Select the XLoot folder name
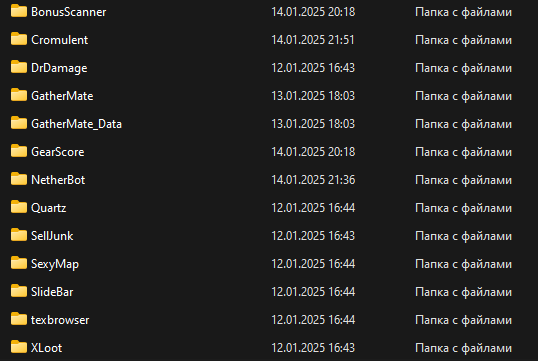Screen dimensions: 538x361 (x=47, y=348)
